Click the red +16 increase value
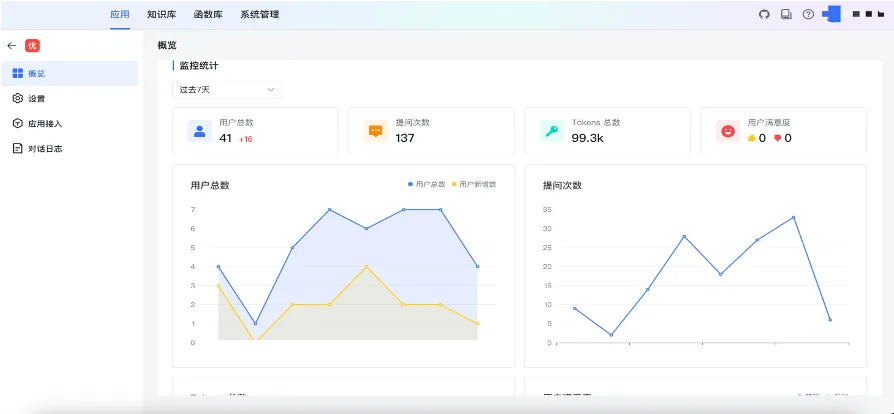 246,139
